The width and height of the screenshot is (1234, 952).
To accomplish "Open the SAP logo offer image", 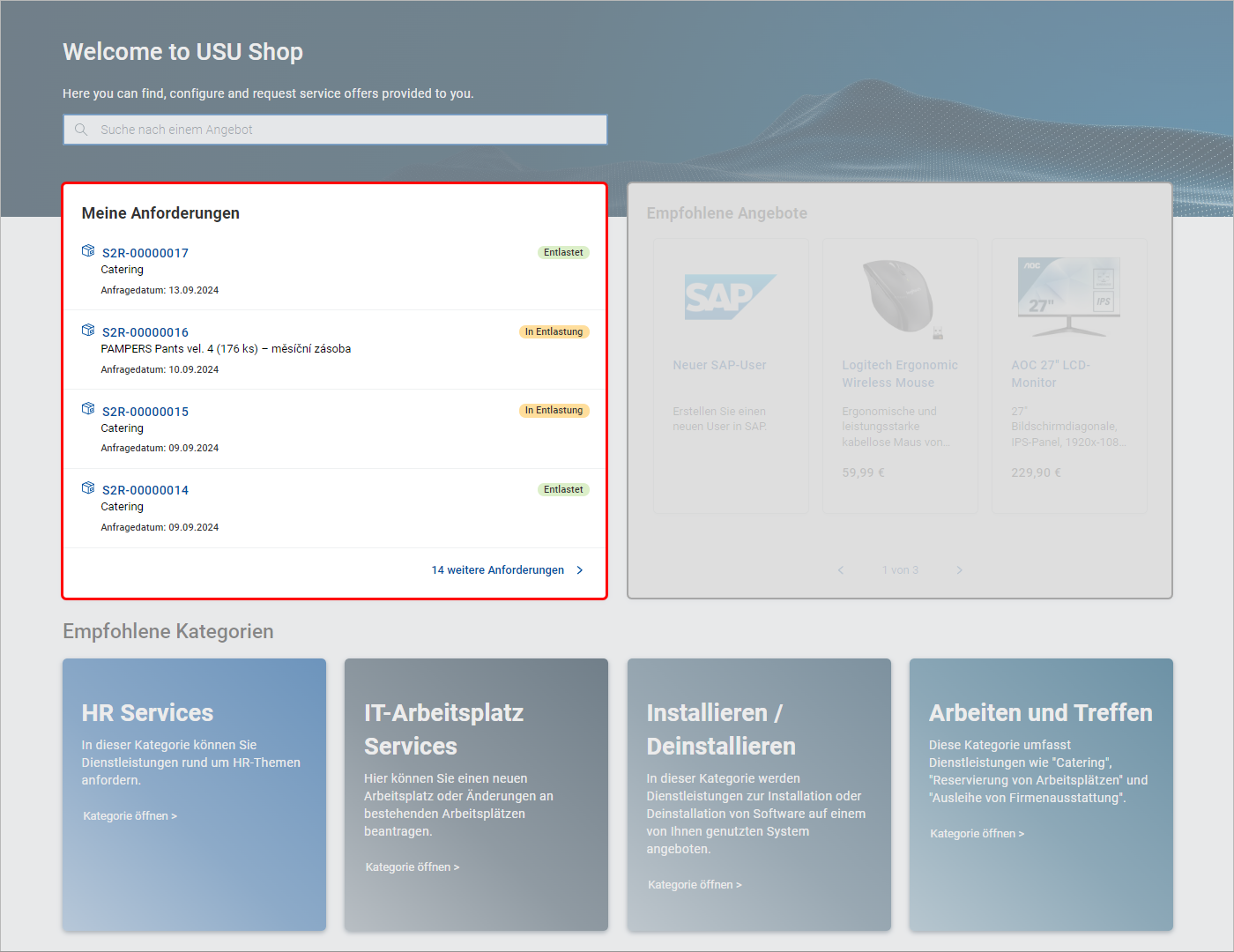I will (730, 297).
